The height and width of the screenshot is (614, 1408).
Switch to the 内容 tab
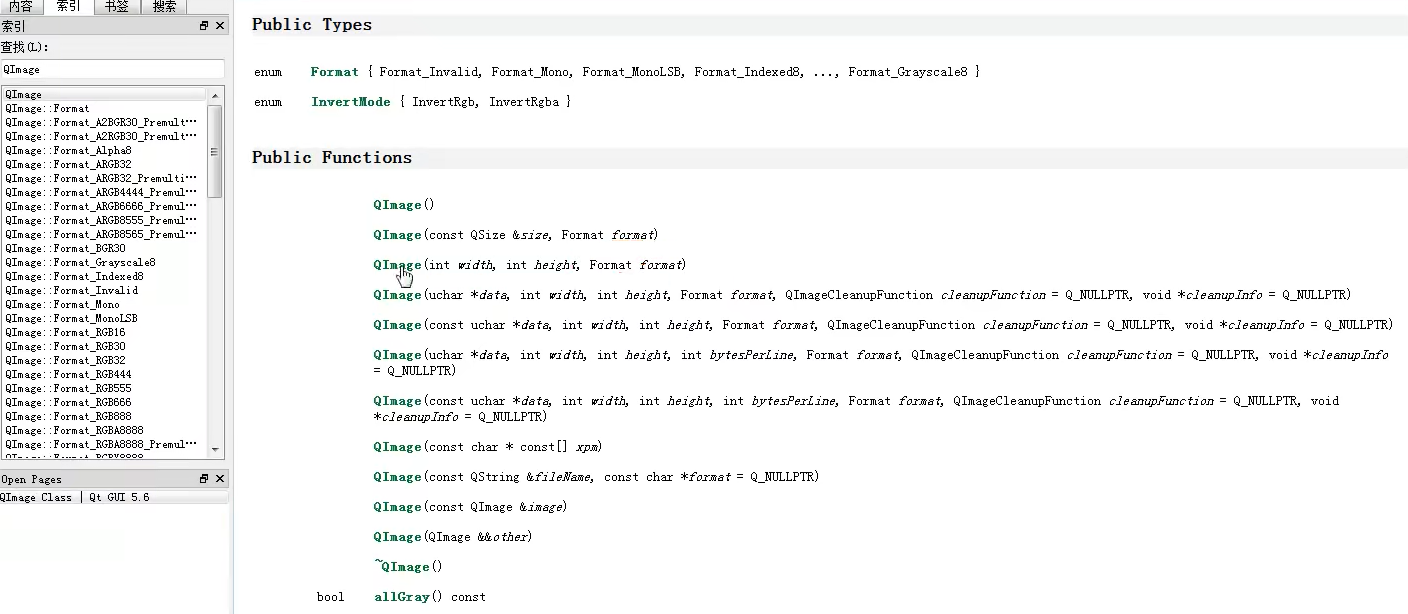(x=21, y=6)
